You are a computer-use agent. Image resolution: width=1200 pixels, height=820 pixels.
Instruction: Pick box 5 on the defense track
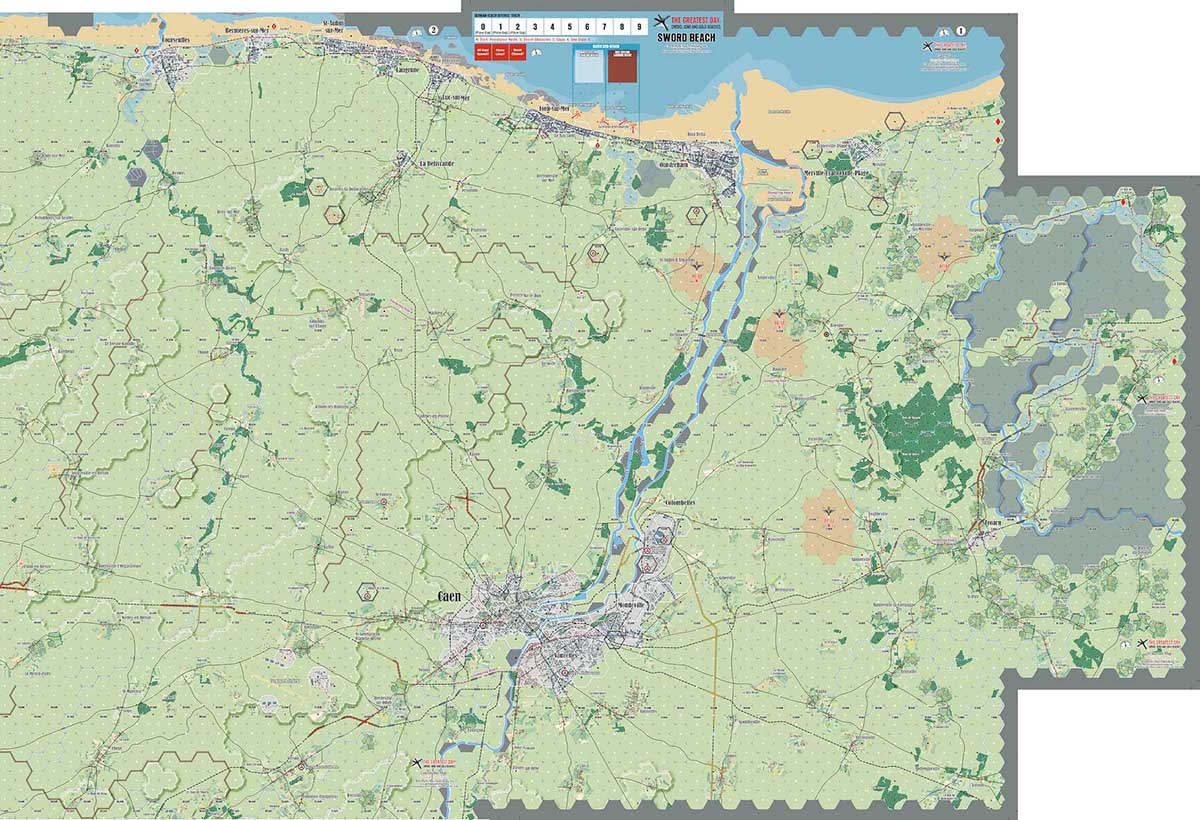coord(569,27)
